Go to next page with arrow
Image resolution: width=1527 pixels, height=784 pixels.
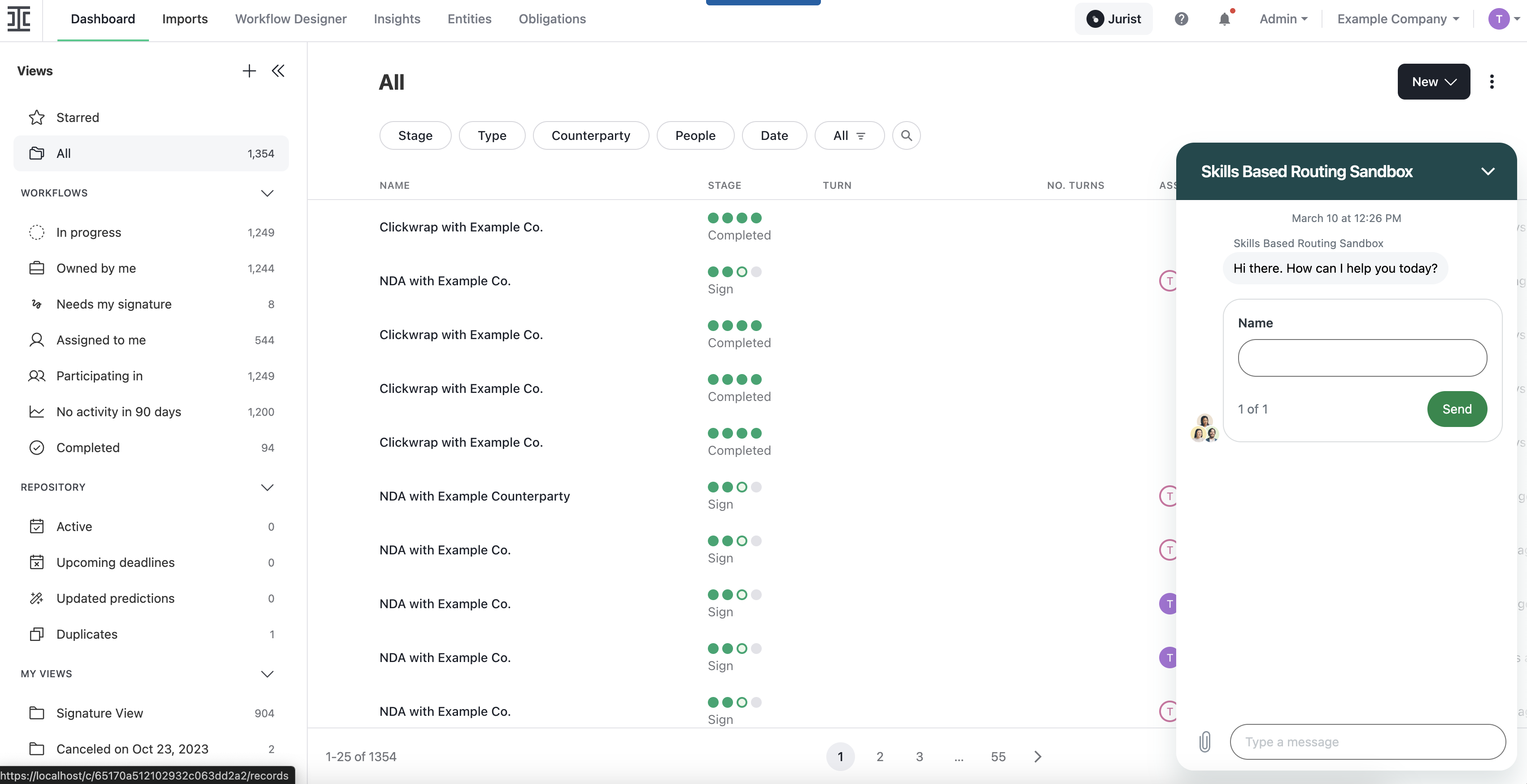point(1037,757)
